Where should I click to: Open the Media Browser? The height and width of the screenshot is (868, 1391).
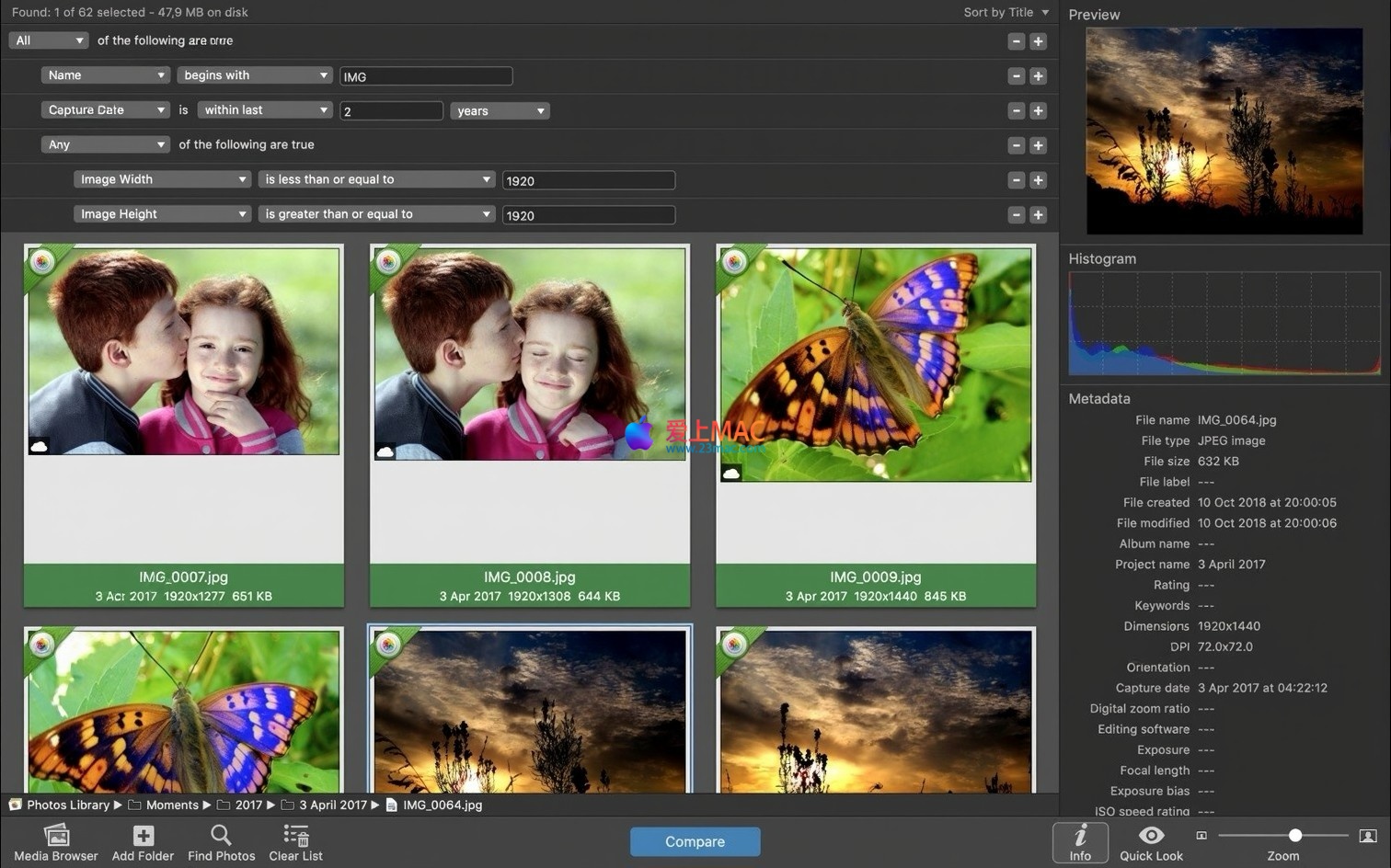coord(56,836)
